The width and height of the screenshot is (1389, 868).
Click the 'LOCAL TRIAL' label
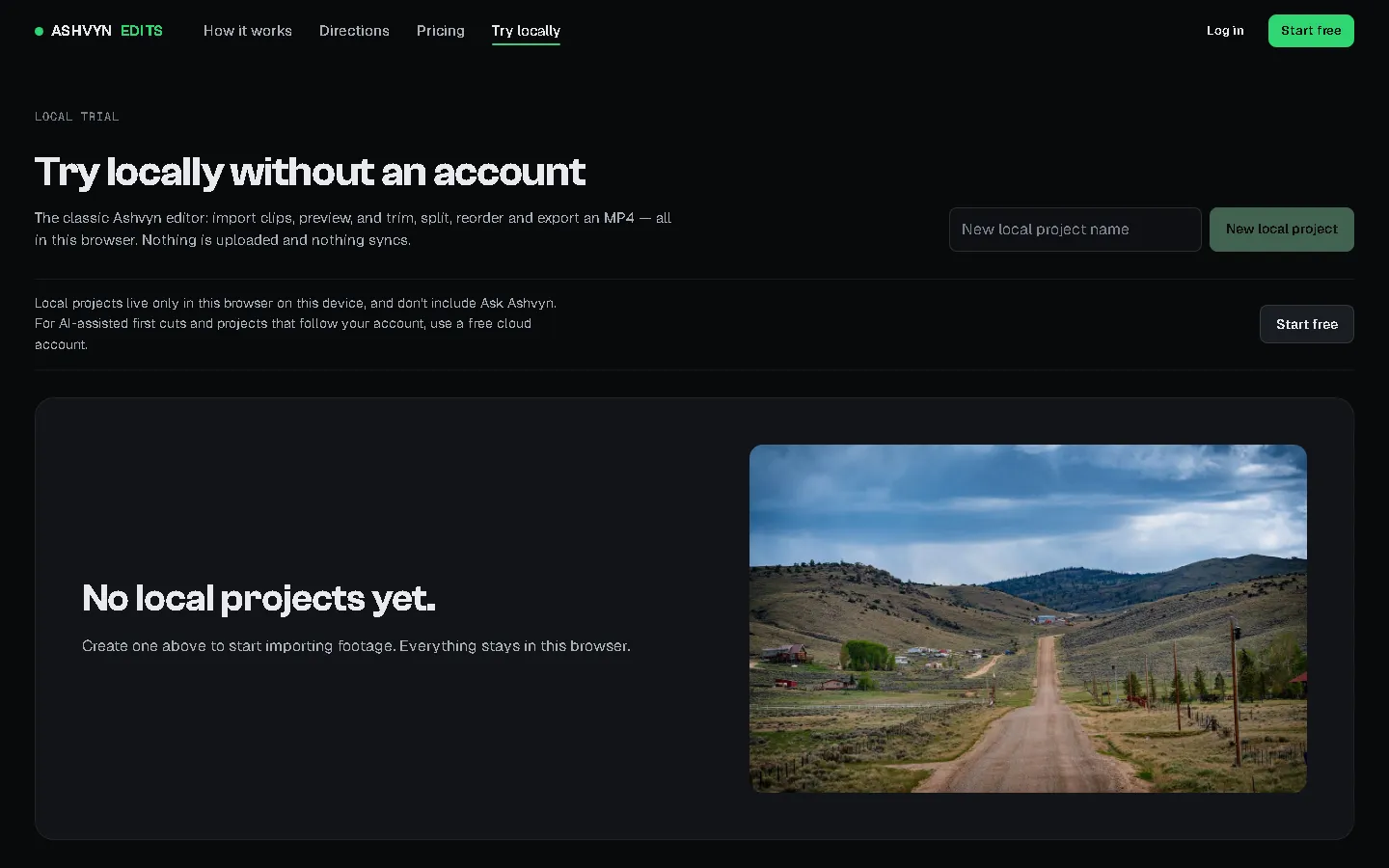77,117
